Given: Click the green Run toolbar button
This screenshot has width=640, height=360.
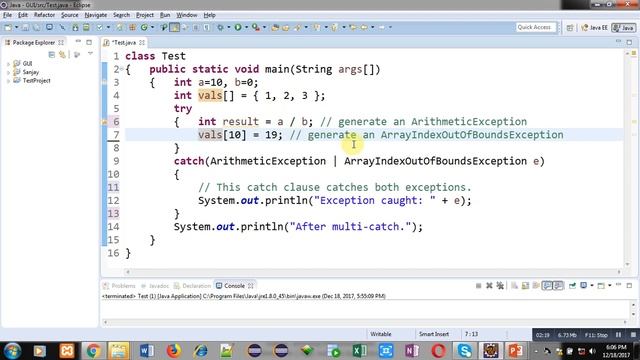Looking at the screenshot, I should tap(238, 27).
